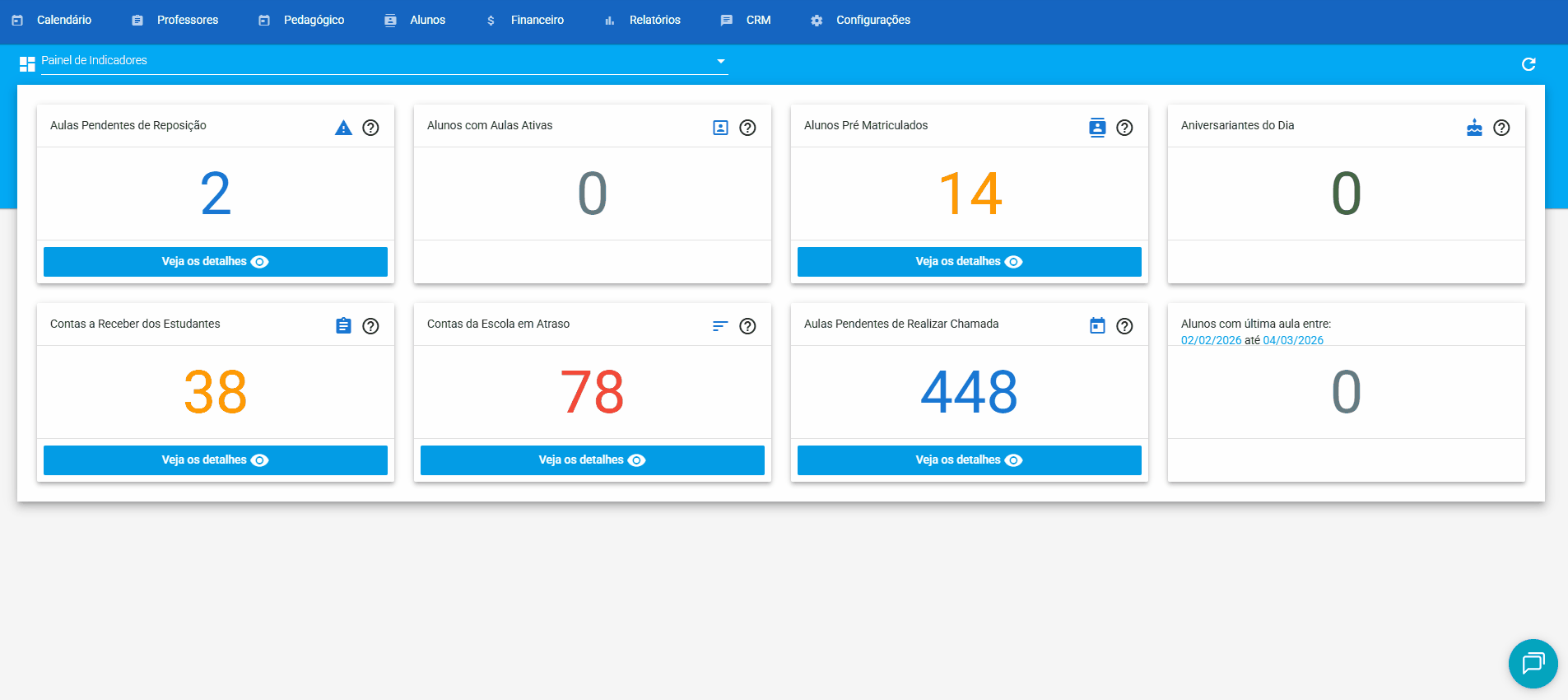Expand the Painel de Indicadores dropdown arrow
The width and height of the screenshot is (1568, 700).
pyautogui.click(x=721, y=61)
